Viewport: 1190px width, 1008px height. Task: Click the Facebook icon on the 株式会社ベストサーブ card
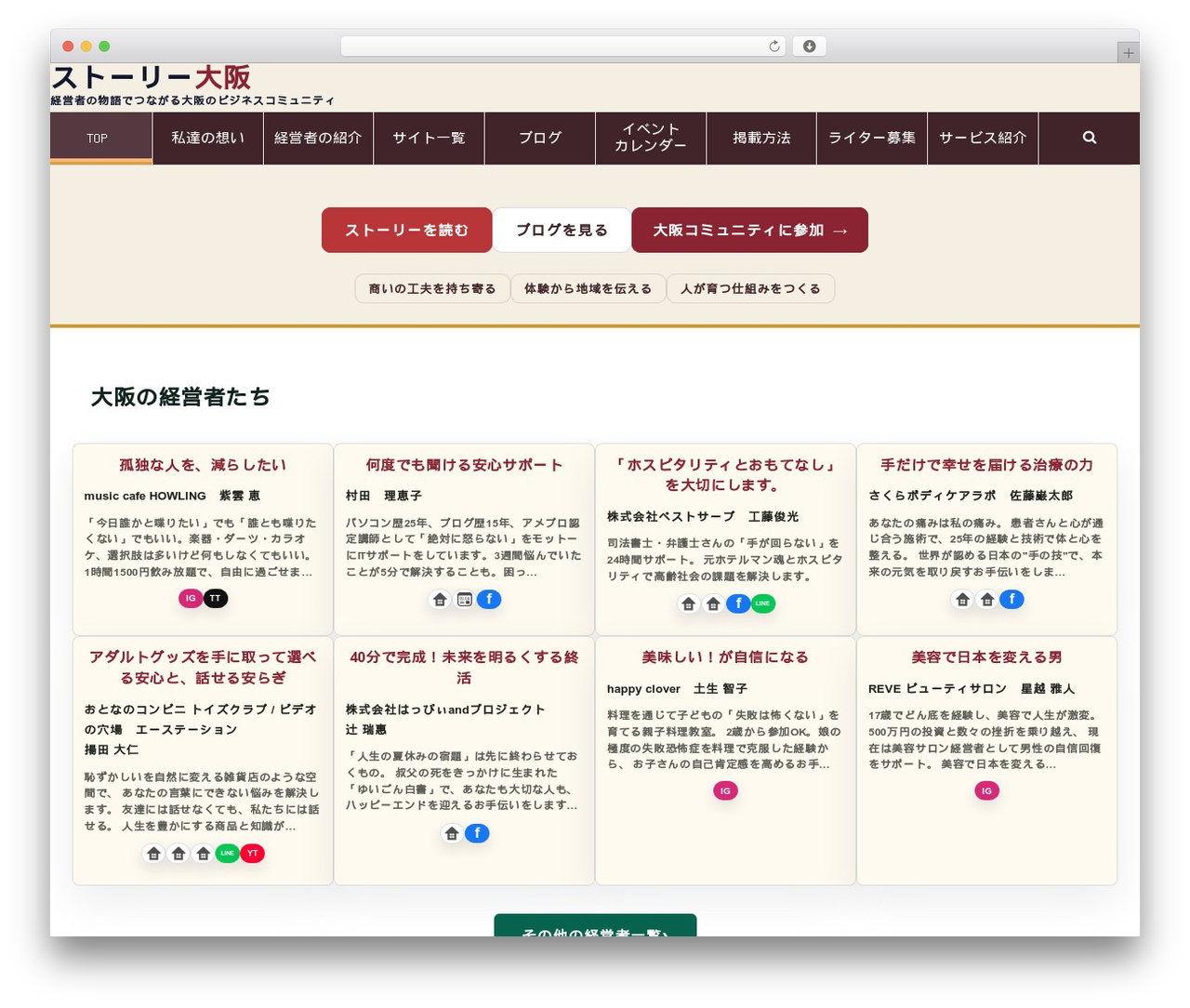pyautogui.click(x=738, y=603)
